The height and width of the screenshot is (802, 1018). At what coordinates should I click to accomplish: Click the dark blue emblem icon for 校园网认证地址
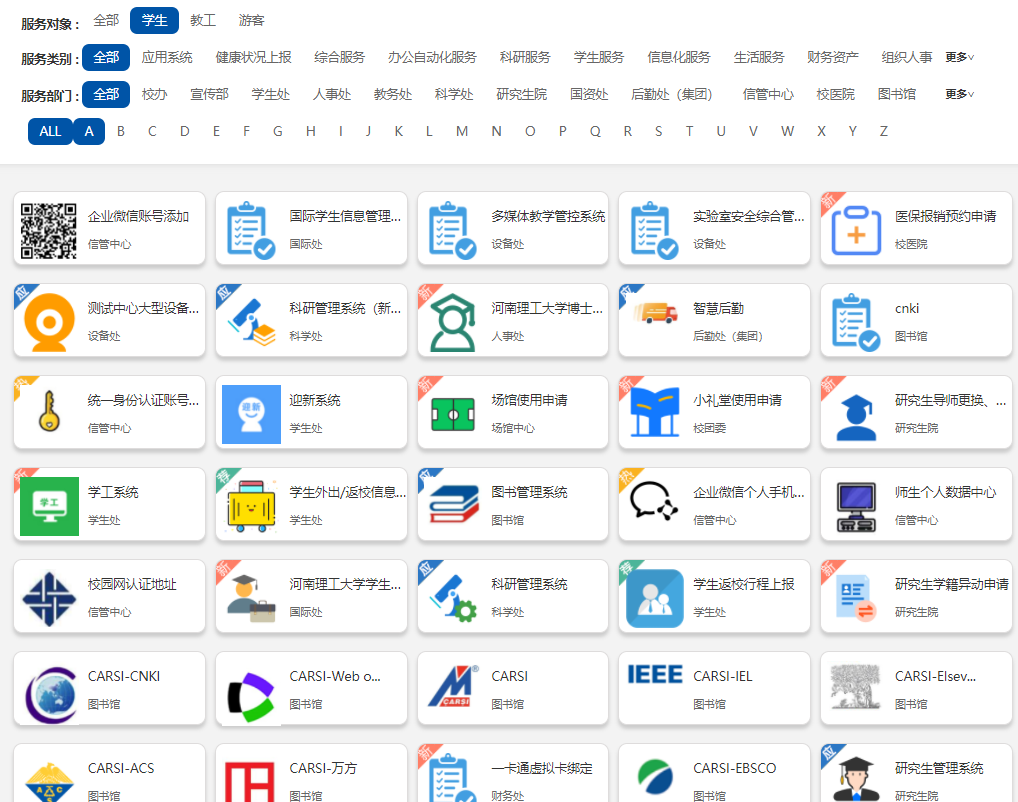pyautogui.click(x=49, y=599)
